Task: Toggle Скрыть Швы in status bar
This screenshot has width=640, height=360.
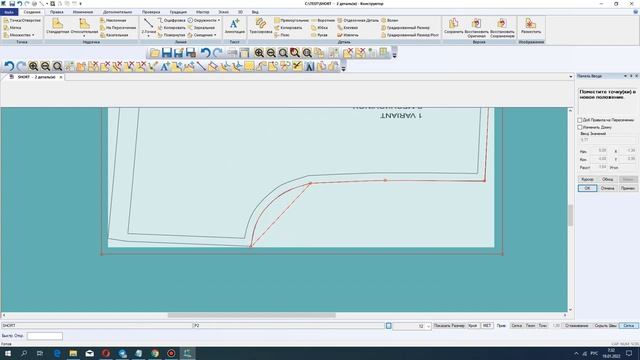Action: 605,326
